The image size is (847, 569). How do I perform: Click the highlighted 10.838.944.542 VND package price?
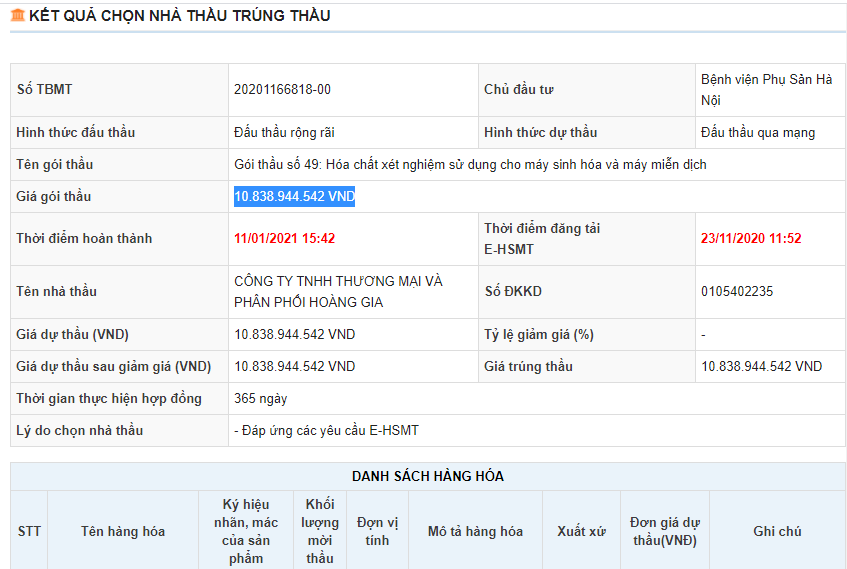point(294,196)
